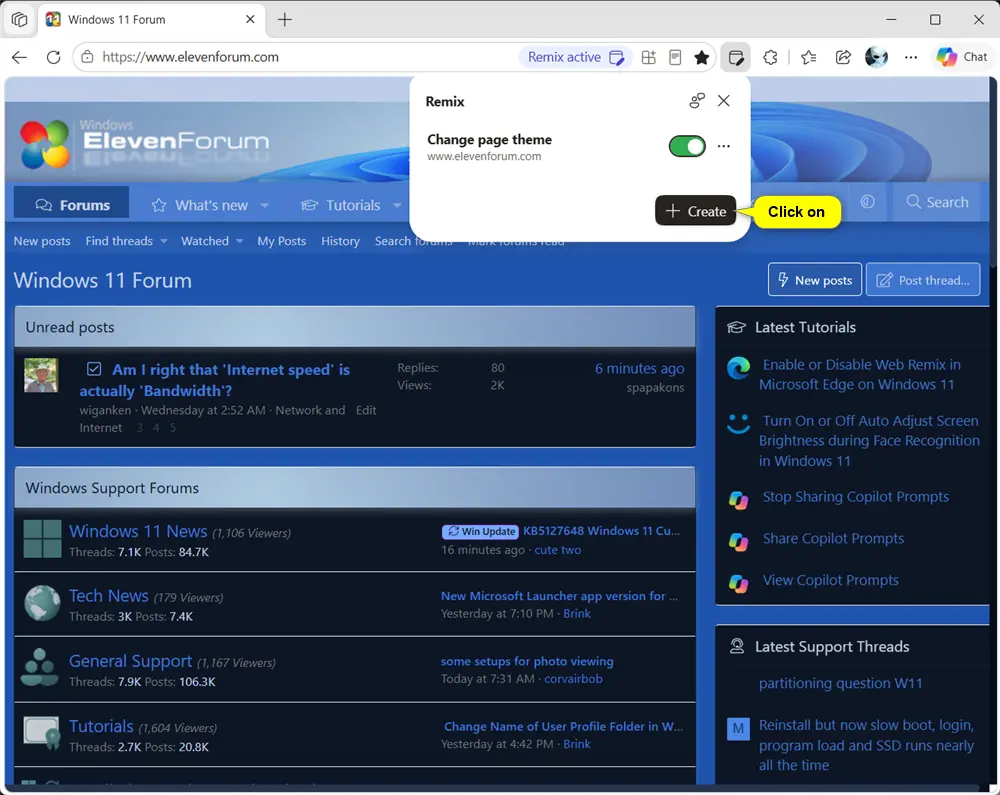Click Edit on the unread thread
1000x795 pixels.
(x=365, y=410)
